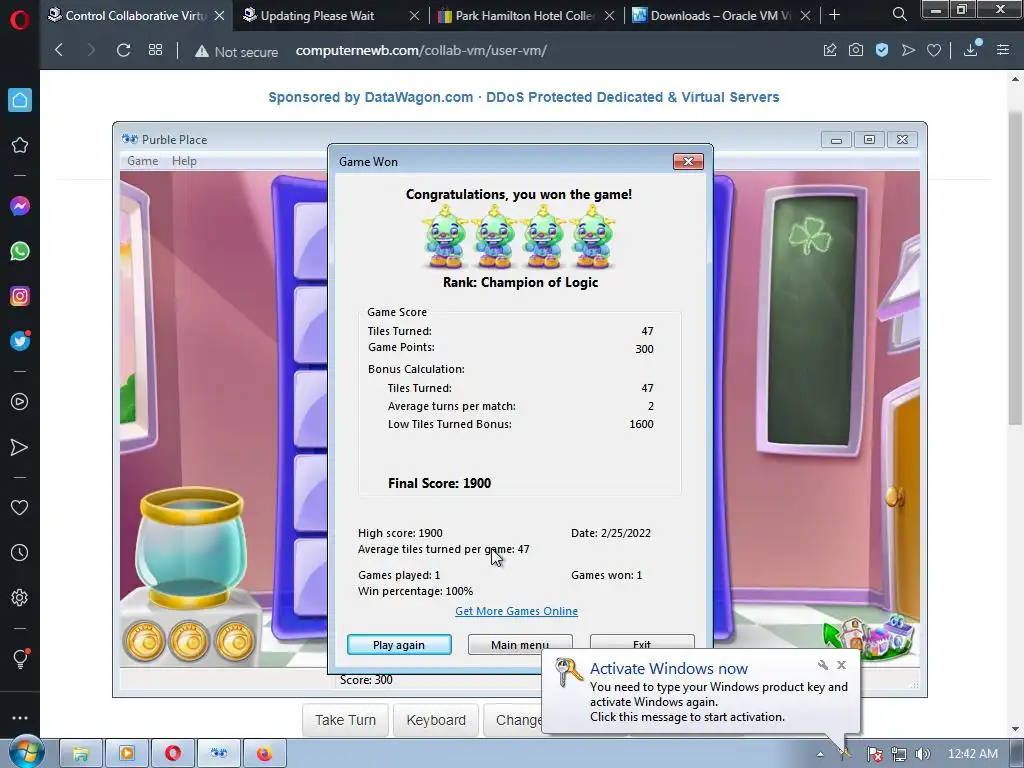The image size is (1024, 768).
Task: Open the on-screen Keyboard button
Action: (436, 720)
